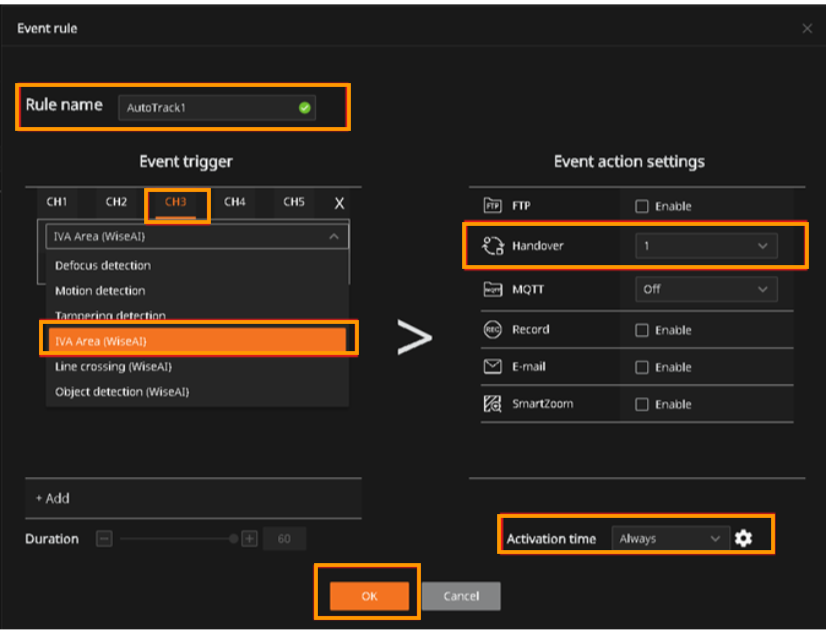The width and height of the screenshot is (830, 633).
Task: Expand the MQTT dropdown
Action: pyautogui.click(x=705, y=289)
